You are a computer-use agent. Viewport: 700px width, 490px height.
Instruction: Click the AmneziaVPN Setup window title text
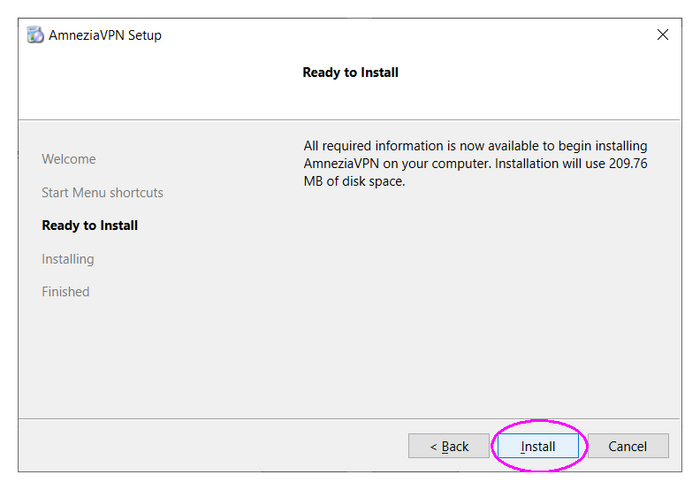pyautogui.click(x=105, y=35)
